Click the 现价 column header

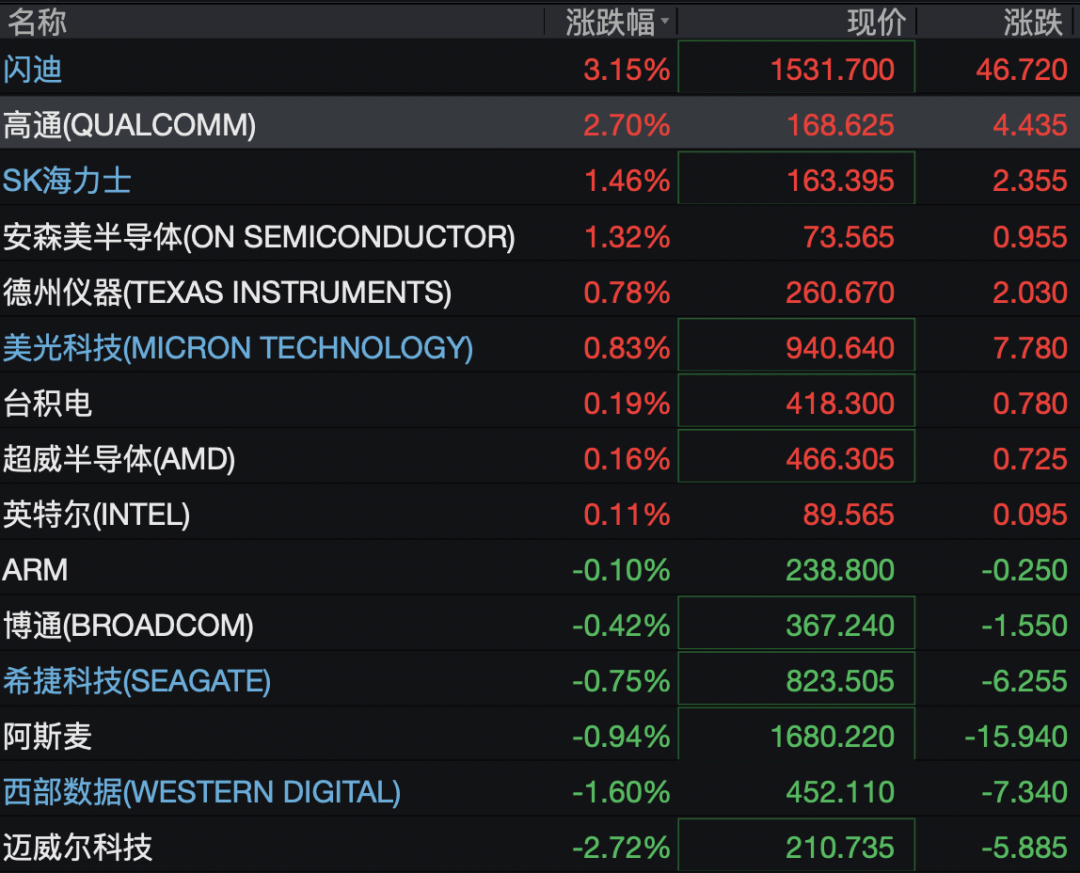coord(876,22)
